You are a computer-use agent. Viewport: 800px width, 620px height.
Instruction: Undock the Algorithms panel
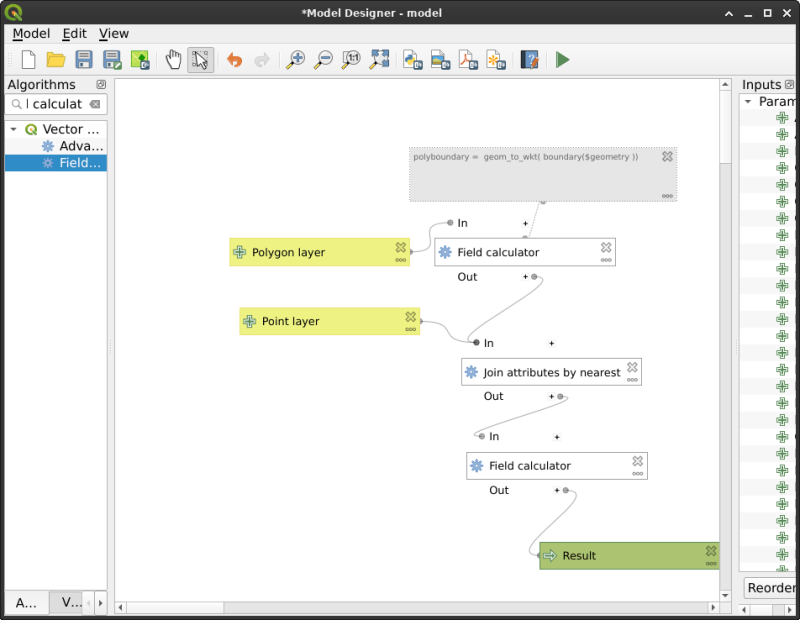pos(101,84)
